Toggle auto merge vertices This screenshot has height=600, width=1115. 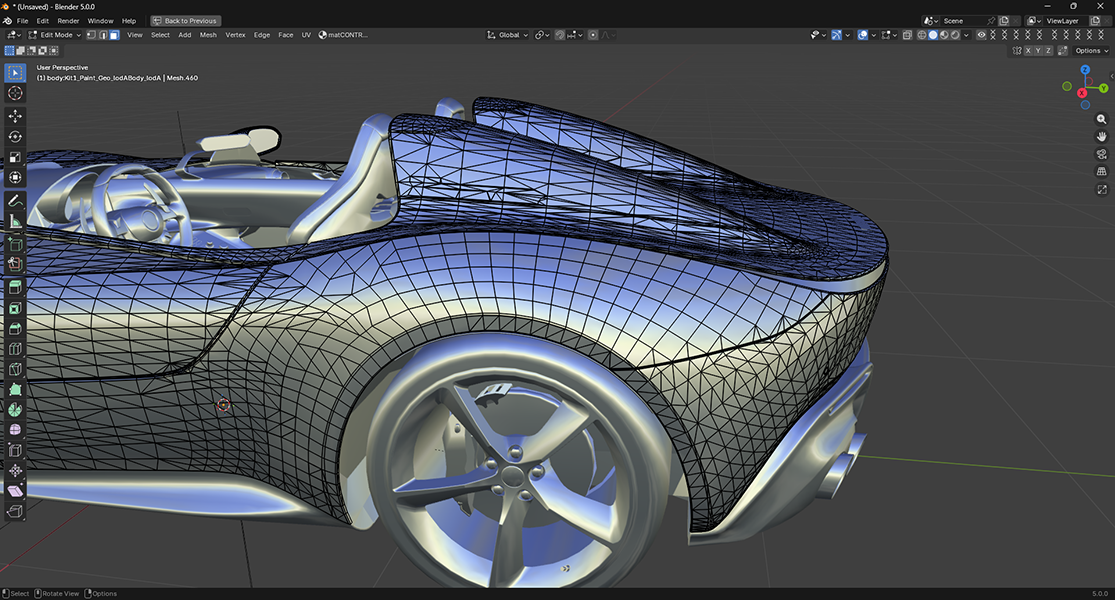tap(1062, 50)
